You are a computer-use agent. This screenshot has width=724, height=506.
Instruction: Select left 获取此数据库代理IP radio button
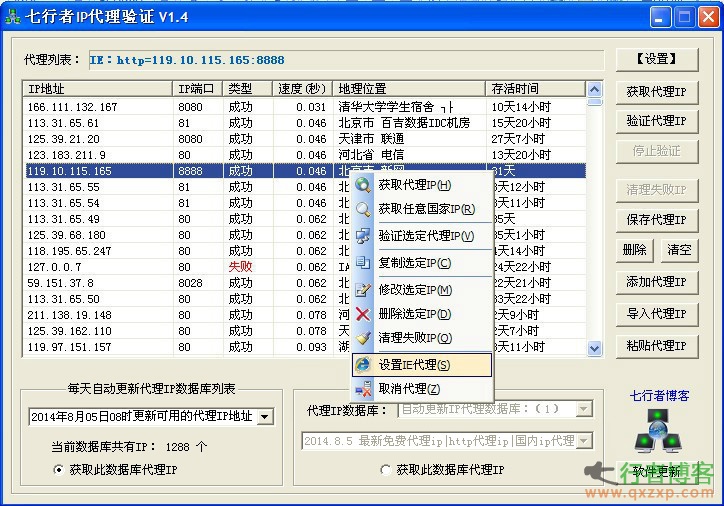(x=59, y=470)
